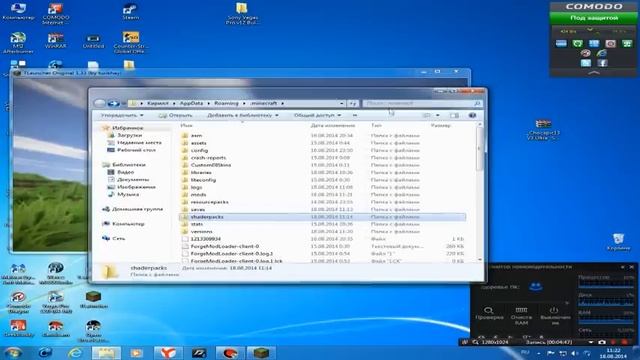
Task: Select the crash-reports folder
Action: pos(208,158)
